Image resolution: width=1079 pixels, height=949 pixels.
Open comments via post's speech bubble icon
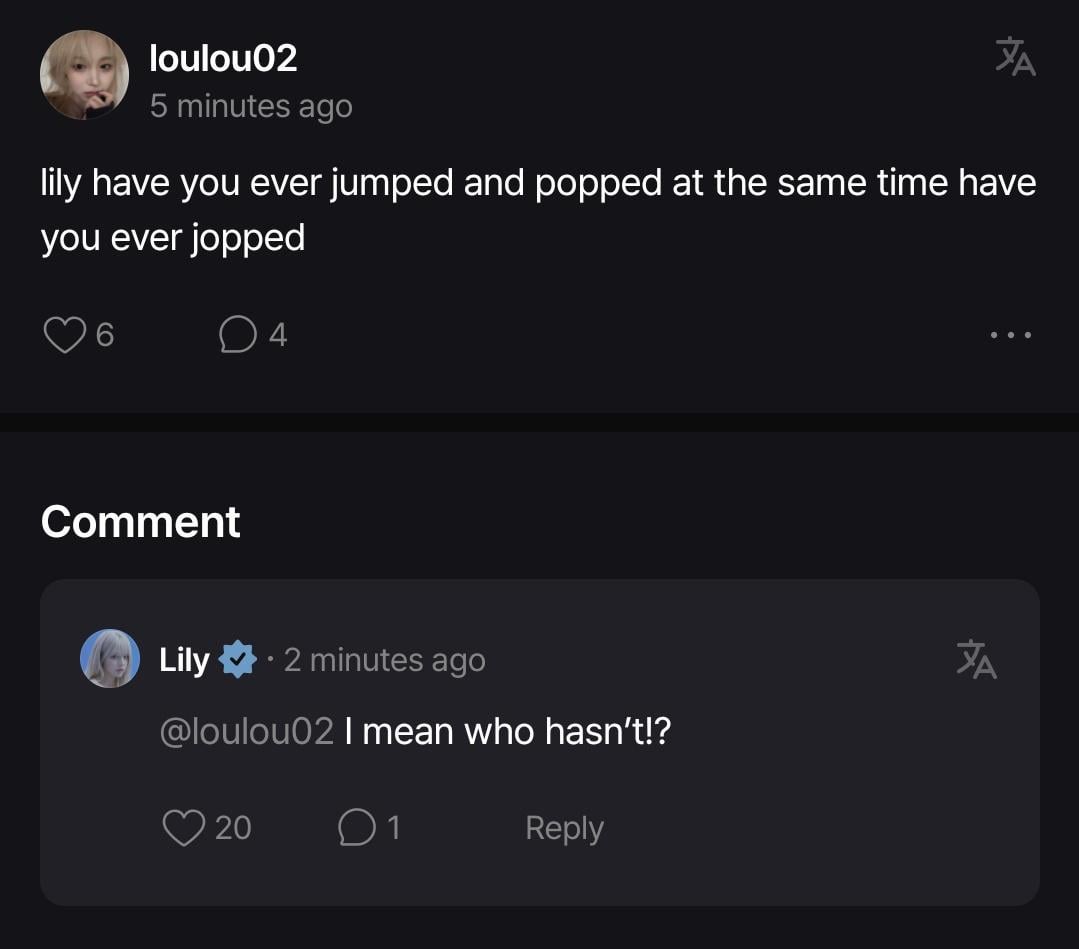tap(237, 335)
